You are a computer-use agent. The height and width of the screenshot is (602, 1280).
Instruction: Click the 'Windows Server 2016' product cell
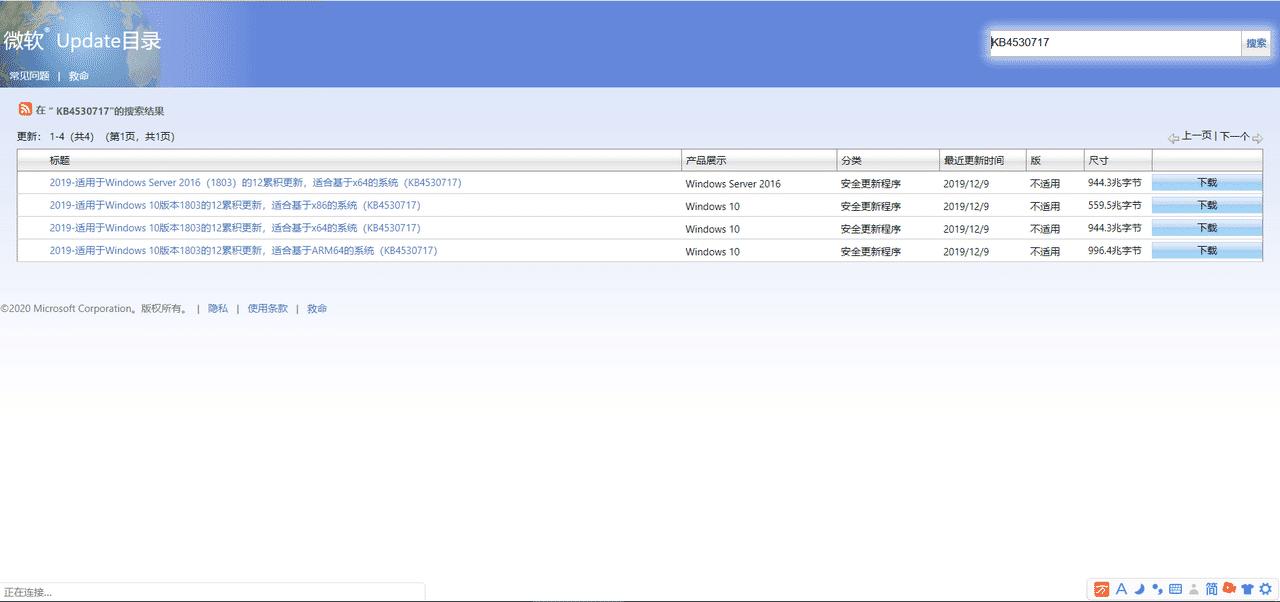tap(733, 184)
